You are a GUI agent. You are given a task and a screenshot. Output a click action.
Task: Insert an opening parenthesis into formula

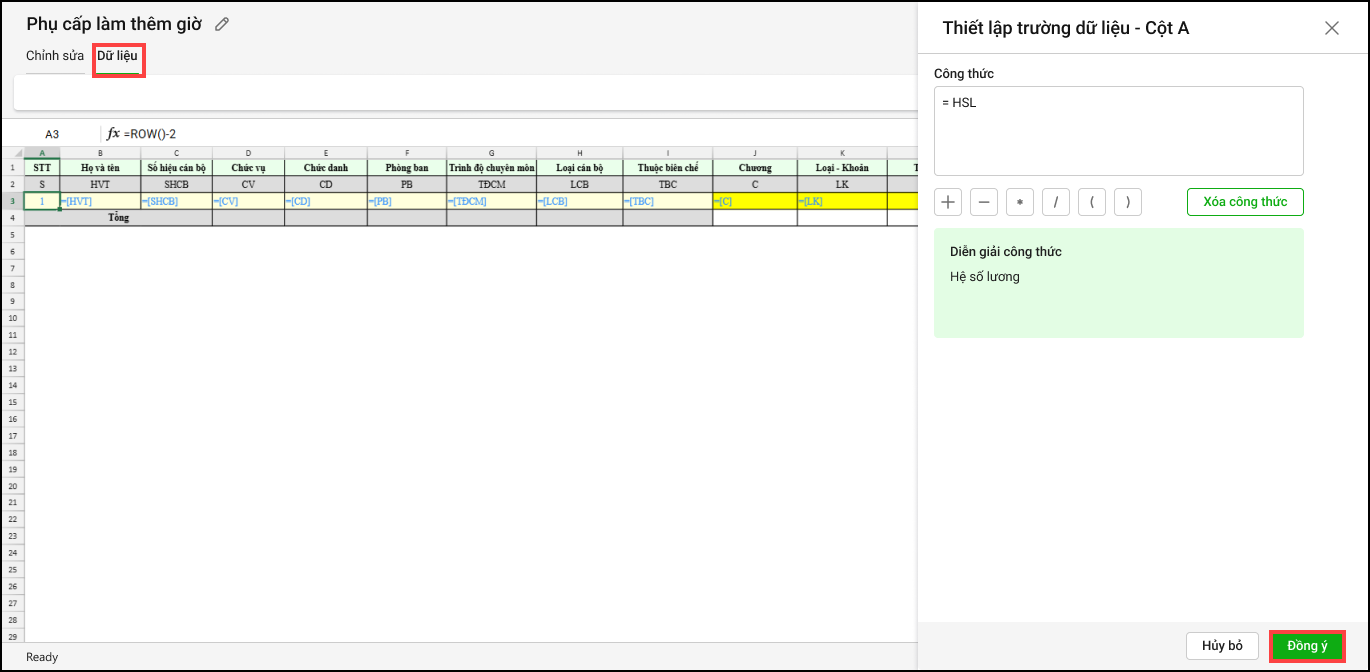tap(1092, 202)
